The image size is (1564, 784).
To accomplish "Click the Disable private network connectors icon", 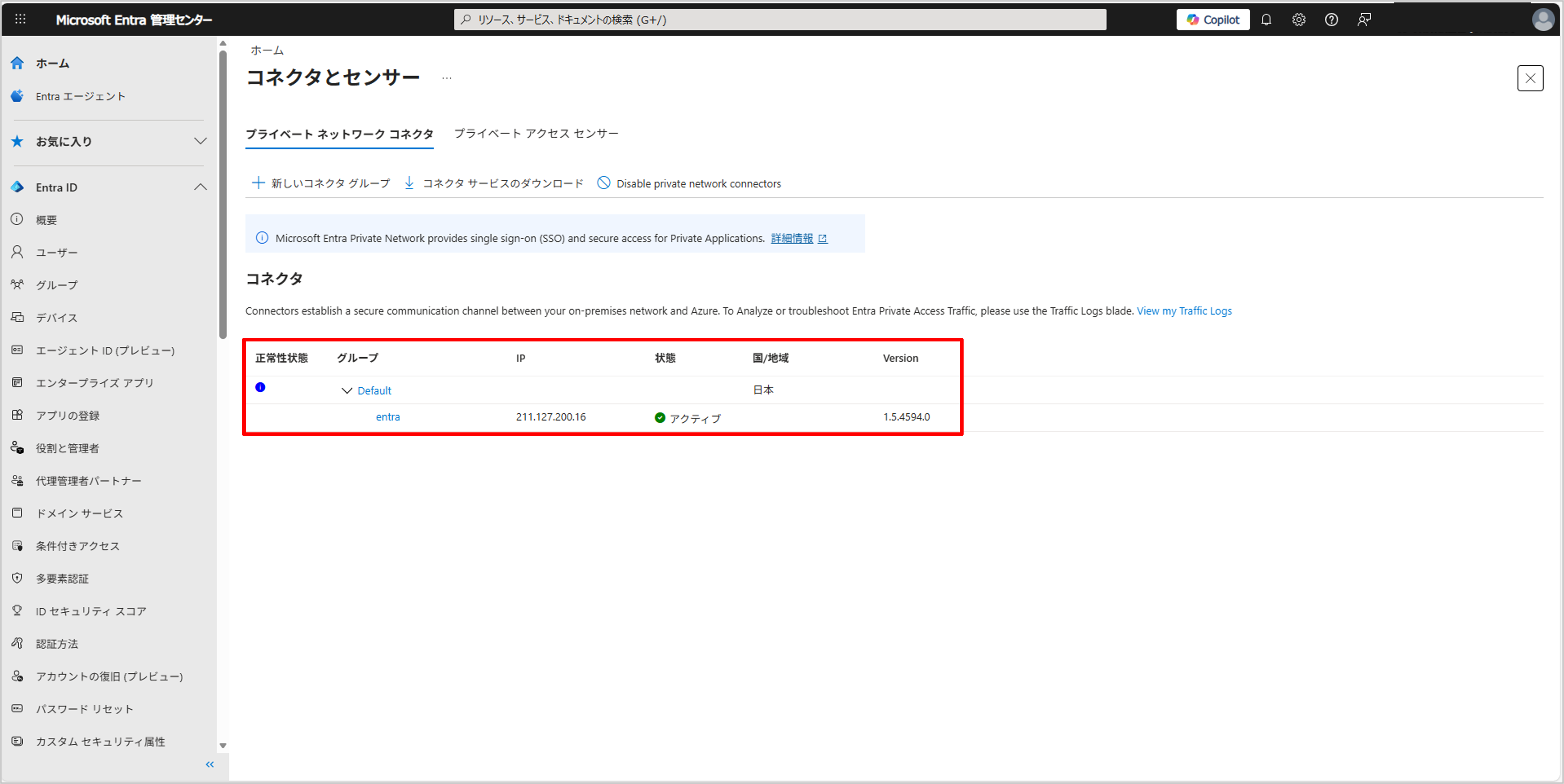I will (x=604, y=183).
